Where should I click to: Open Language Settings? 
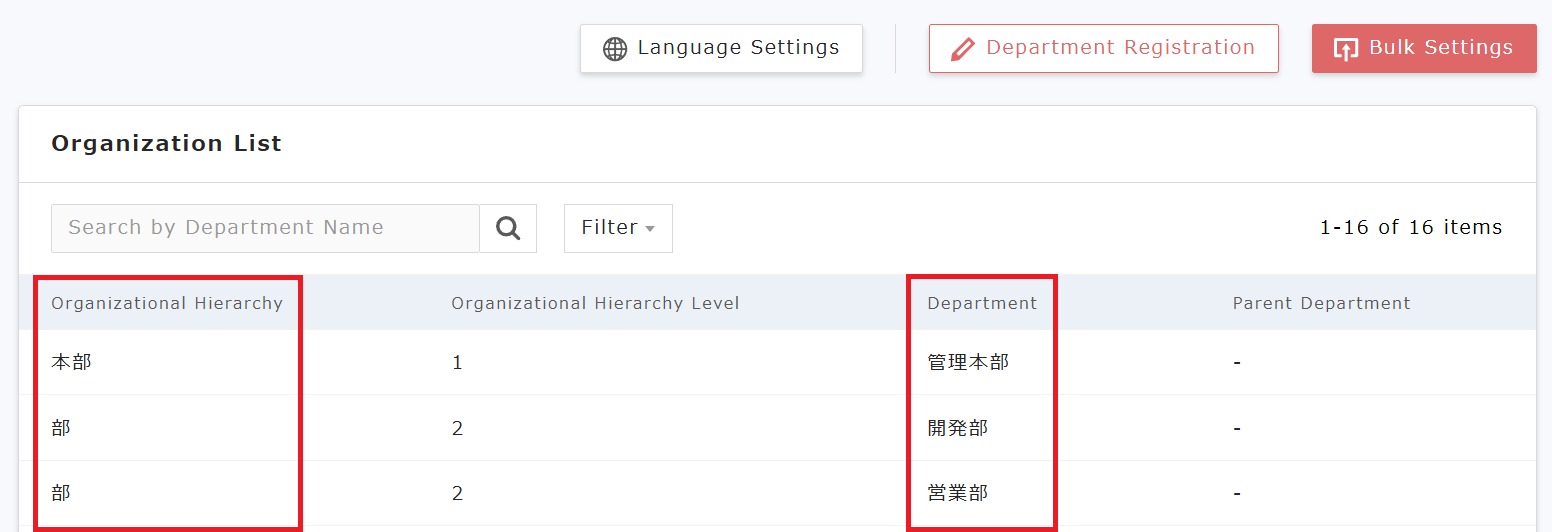coord(721,48)
